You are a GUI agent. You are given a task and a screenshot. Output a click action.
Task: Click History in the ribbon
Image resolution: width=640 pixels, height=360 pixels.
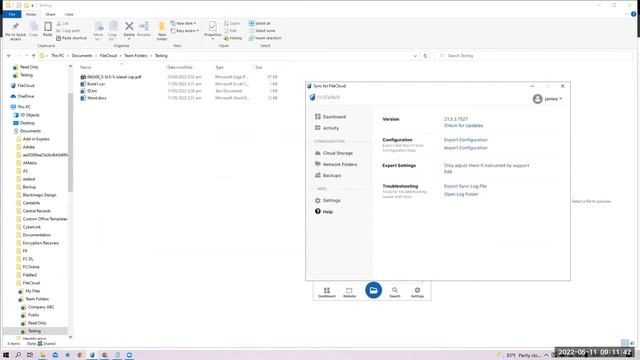[x=233, y=38]
